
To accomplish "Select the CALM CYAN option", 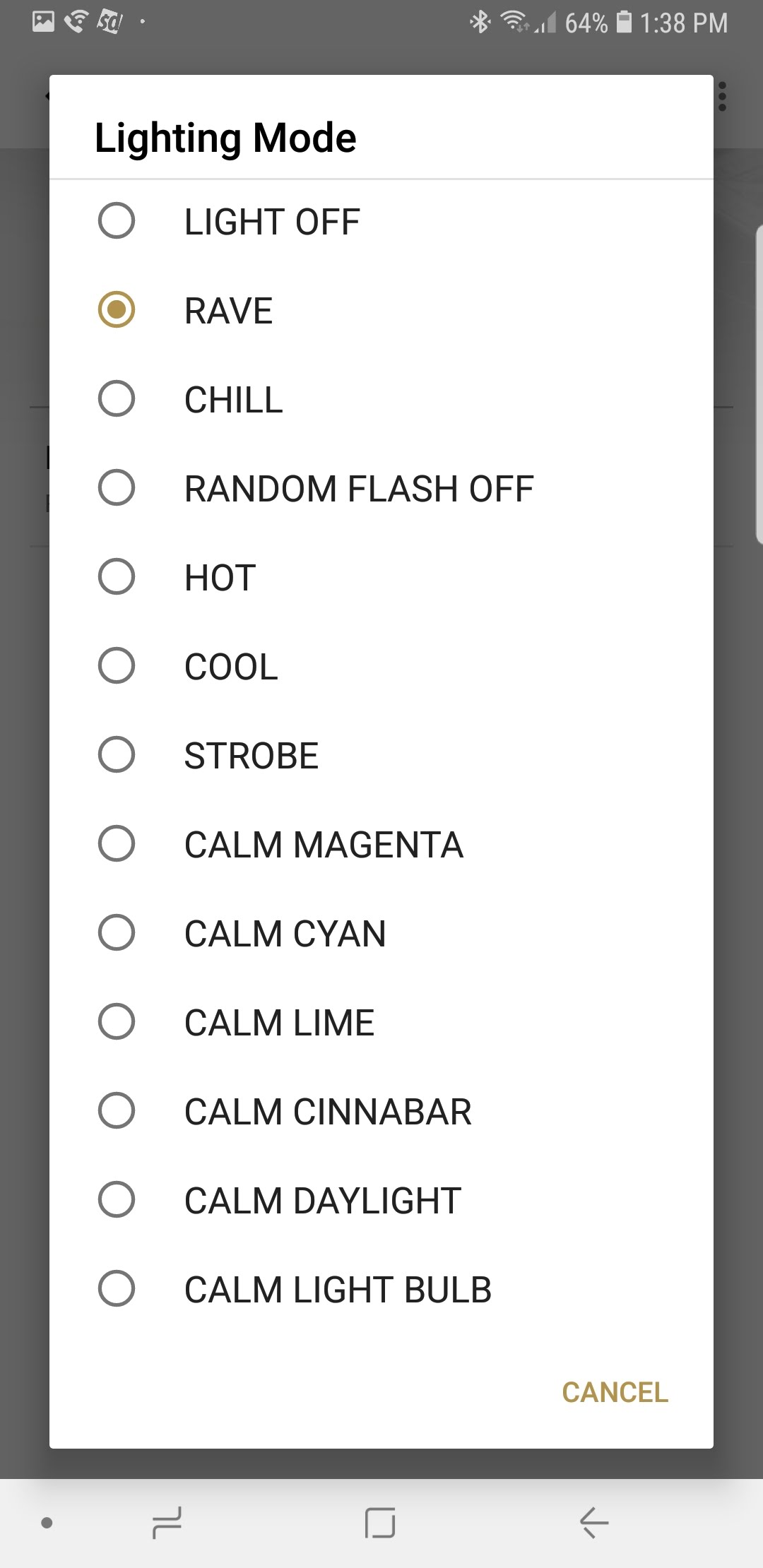I will 117,933.
